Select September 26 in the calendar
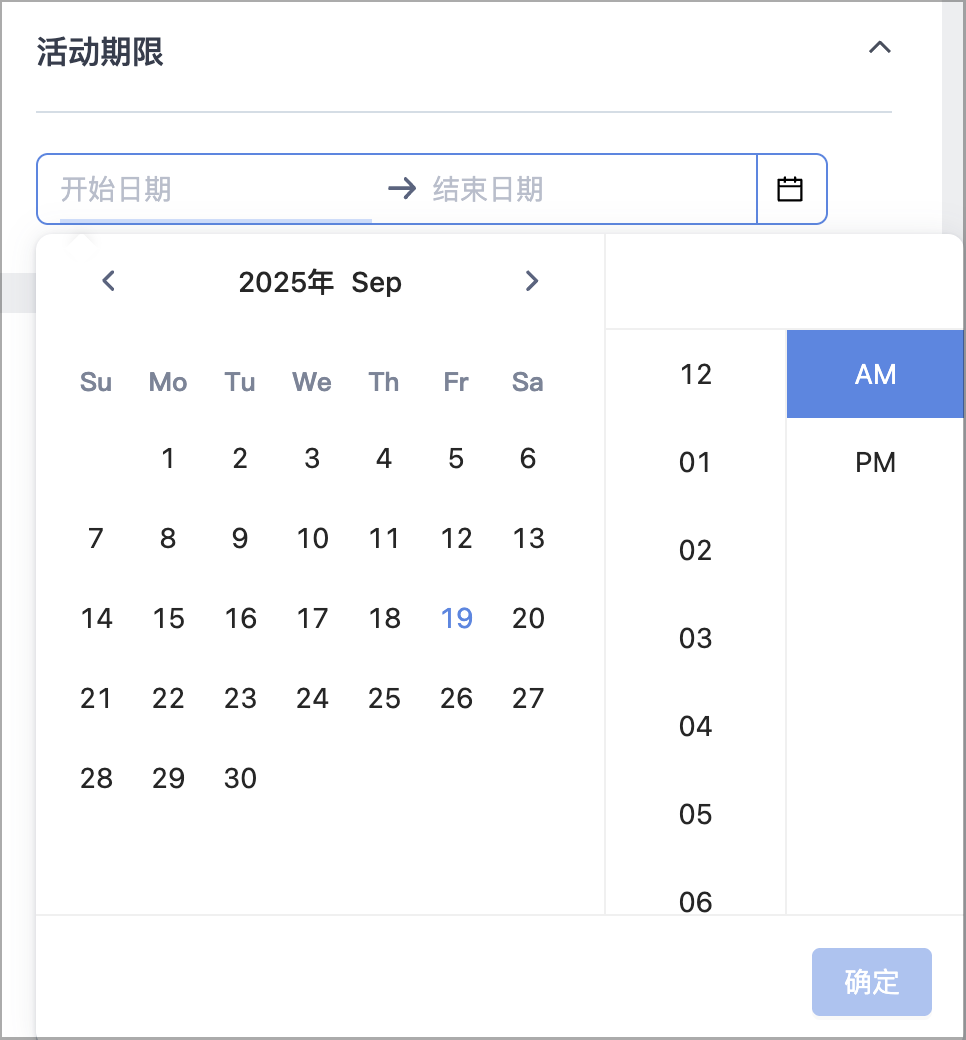 tap(456, 698)
